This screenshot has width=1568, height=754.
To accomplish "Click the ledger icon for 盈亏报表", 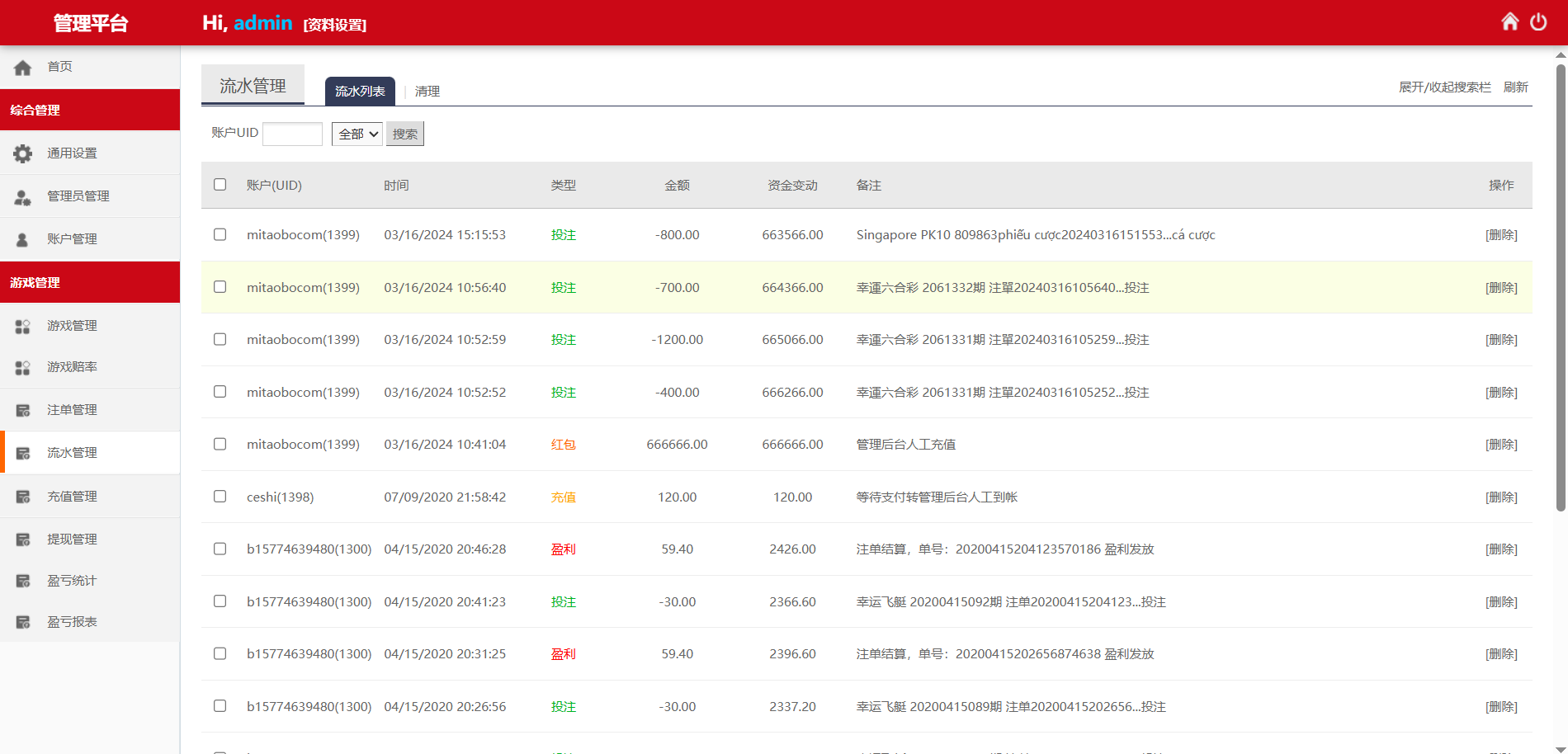I will pos(23,622).
